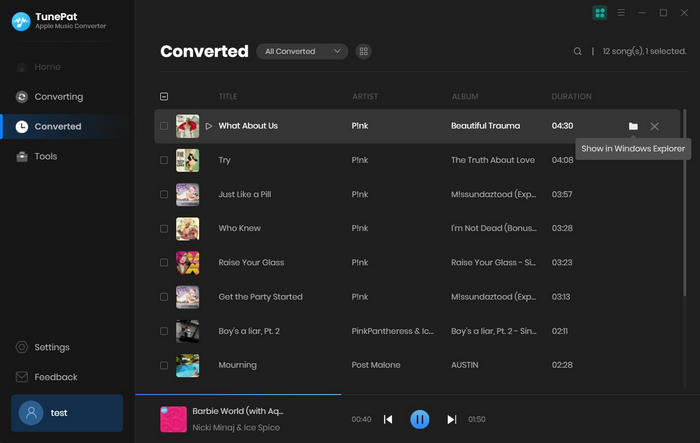The width and height of the screenshot is (700, 443).
Task: Click the Beautiful Trauma album name
Action: pos(486,126)
